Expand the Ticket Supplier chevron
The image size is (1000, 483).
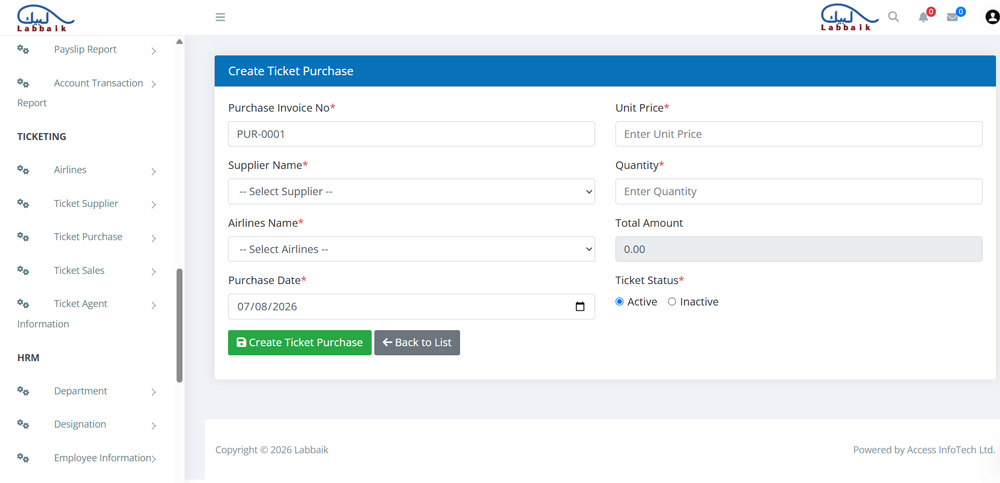pyautogui.click(x=154, y=205)
